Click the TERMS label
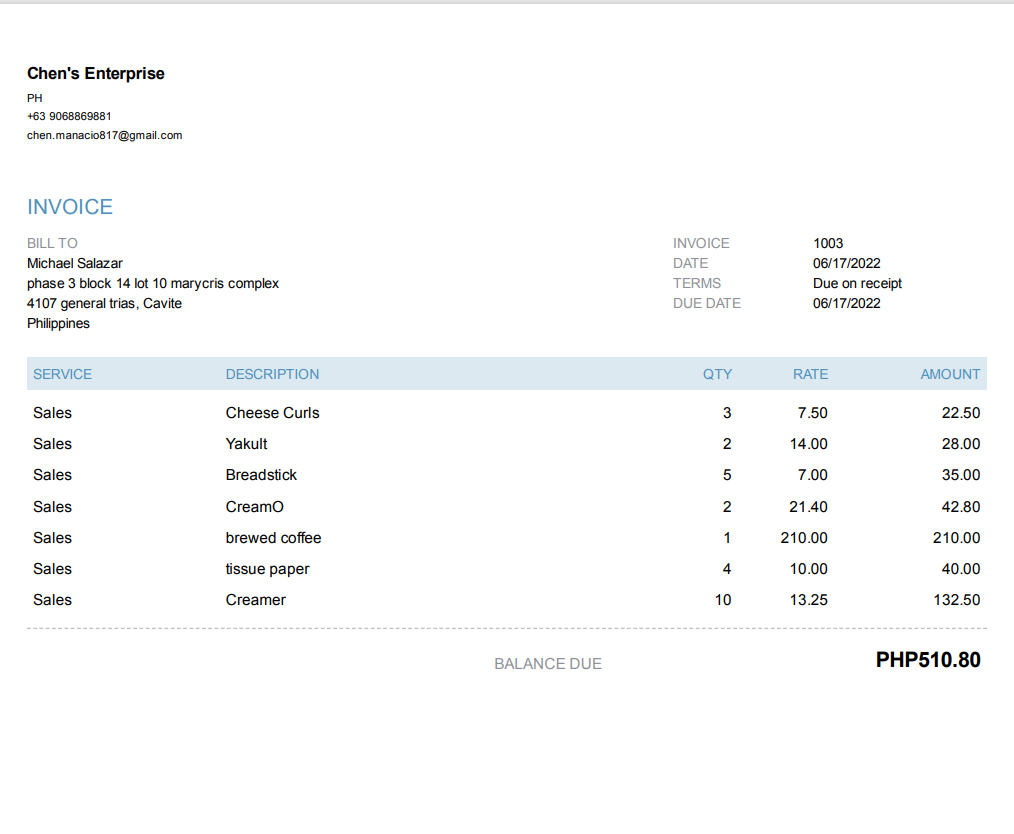 click(697, 283)
